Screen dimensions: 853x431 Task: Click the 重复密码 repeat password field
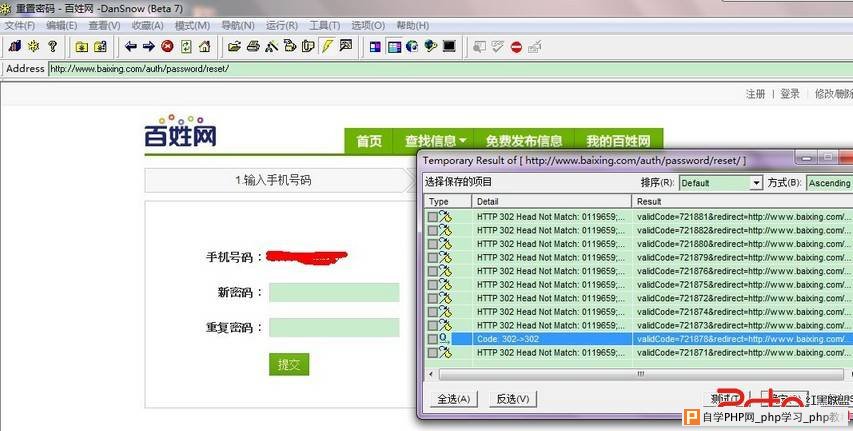coord(334,328)
